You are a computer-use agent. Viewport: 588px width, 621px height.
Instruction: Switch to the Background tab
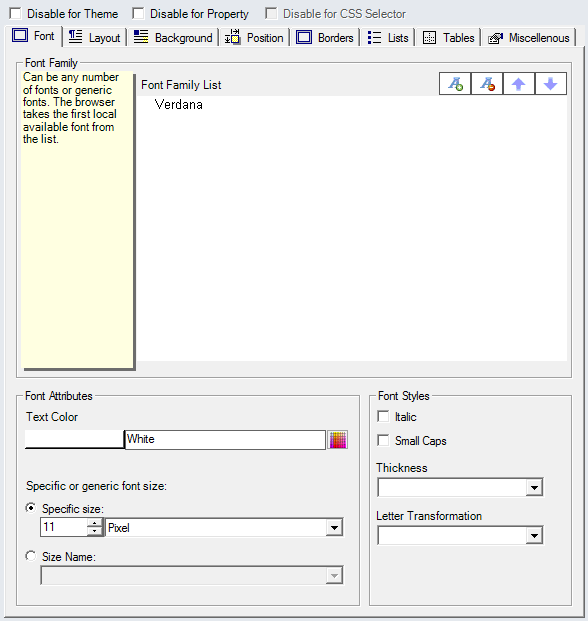coord(173,38)
